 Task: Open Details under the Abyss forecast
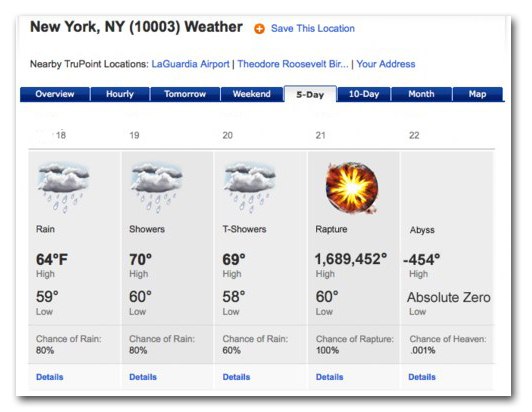422,377
